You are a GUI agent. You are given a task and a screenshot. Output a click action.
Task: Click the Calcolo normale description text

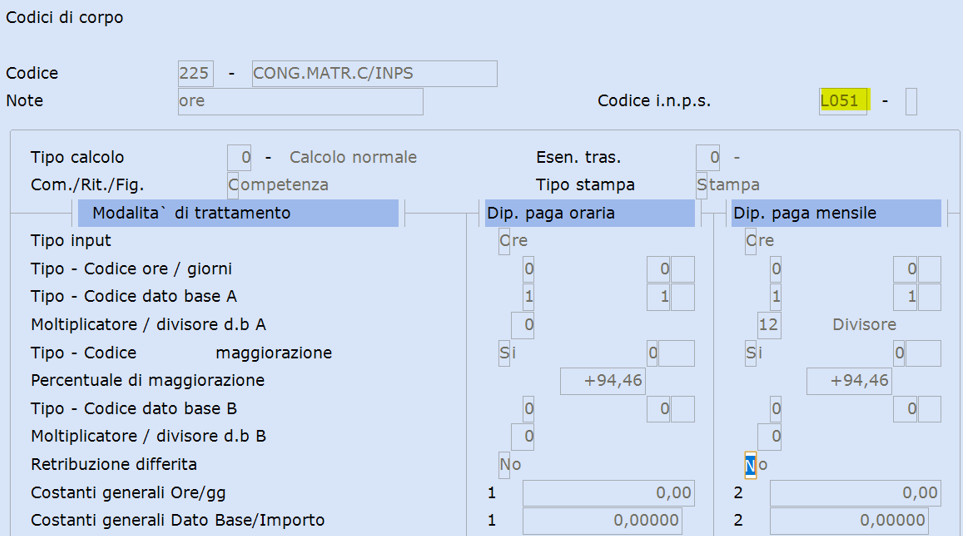point(353,158)
